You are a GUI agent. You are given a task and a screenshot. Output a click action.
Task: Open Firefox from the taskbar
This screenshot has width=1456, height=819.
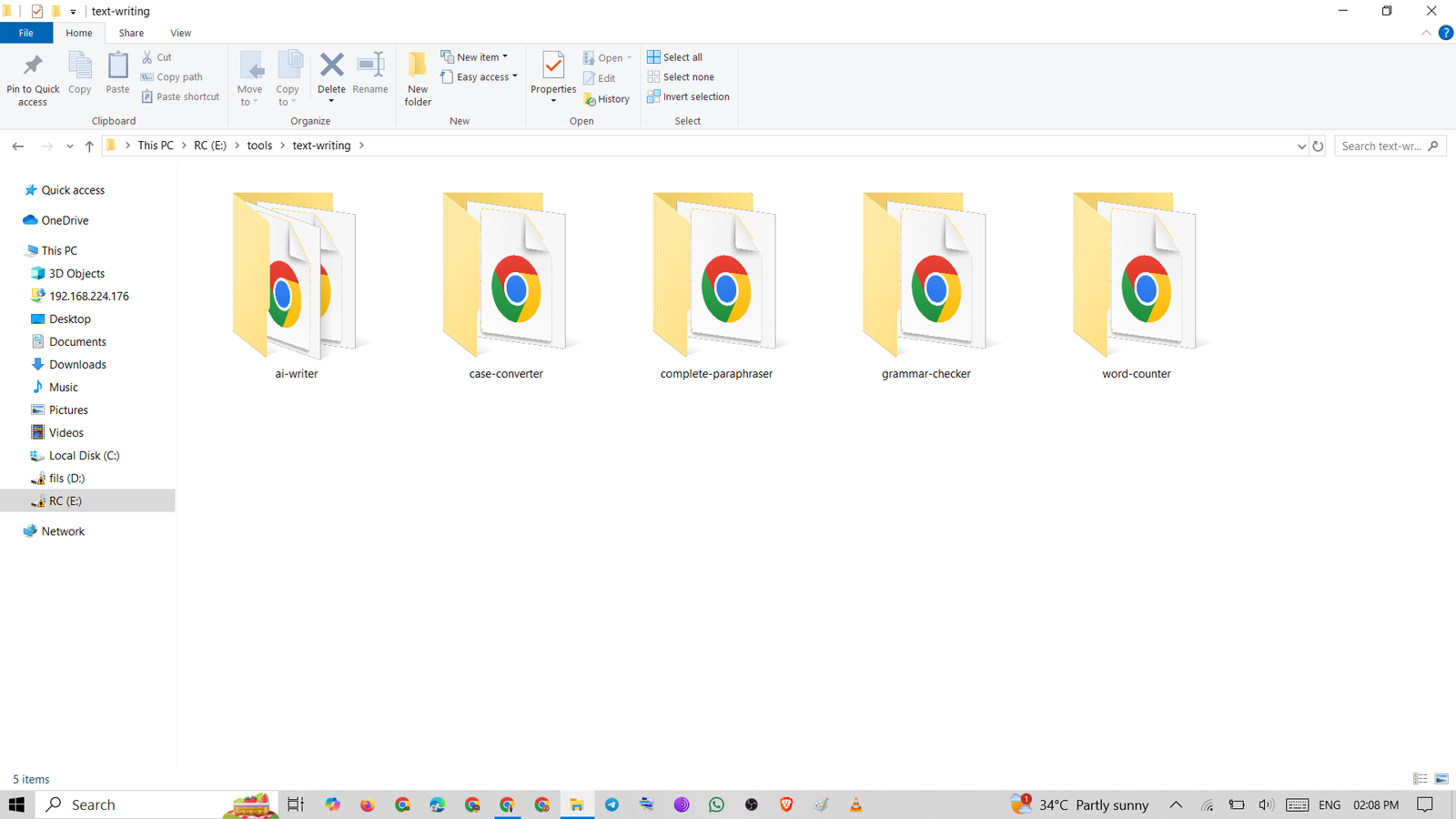(x=368, y=804)
